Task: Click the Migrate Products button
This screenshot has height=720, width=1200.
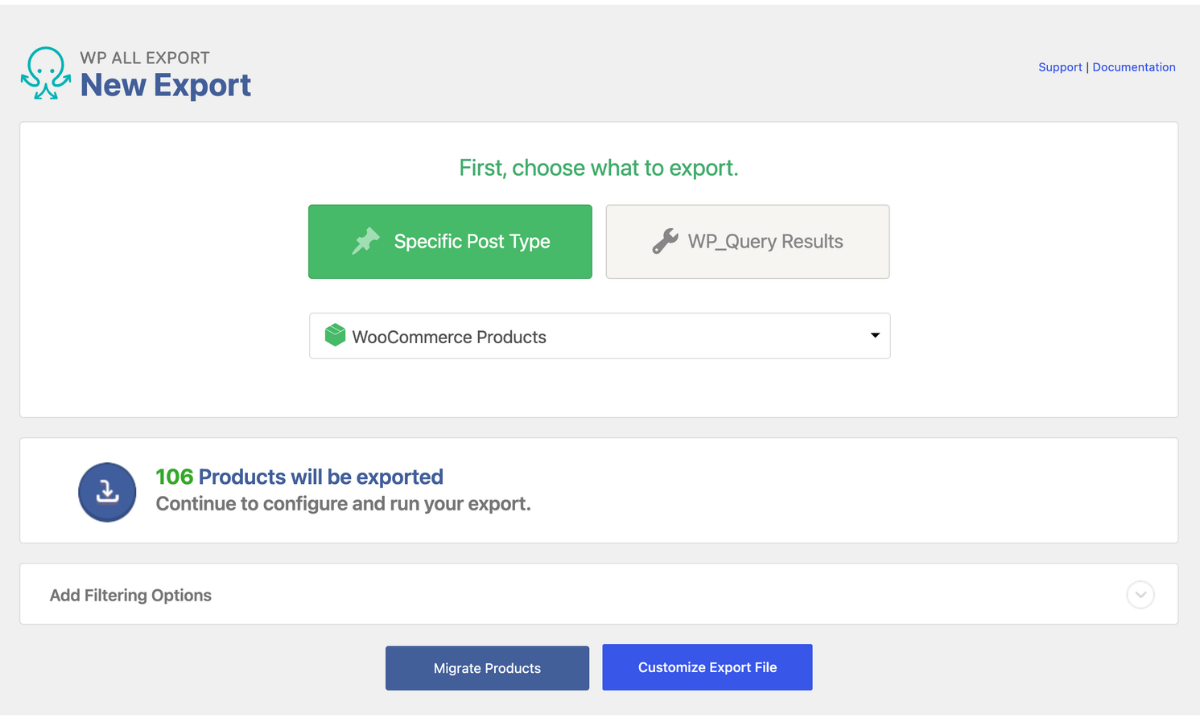Action: 487,668
